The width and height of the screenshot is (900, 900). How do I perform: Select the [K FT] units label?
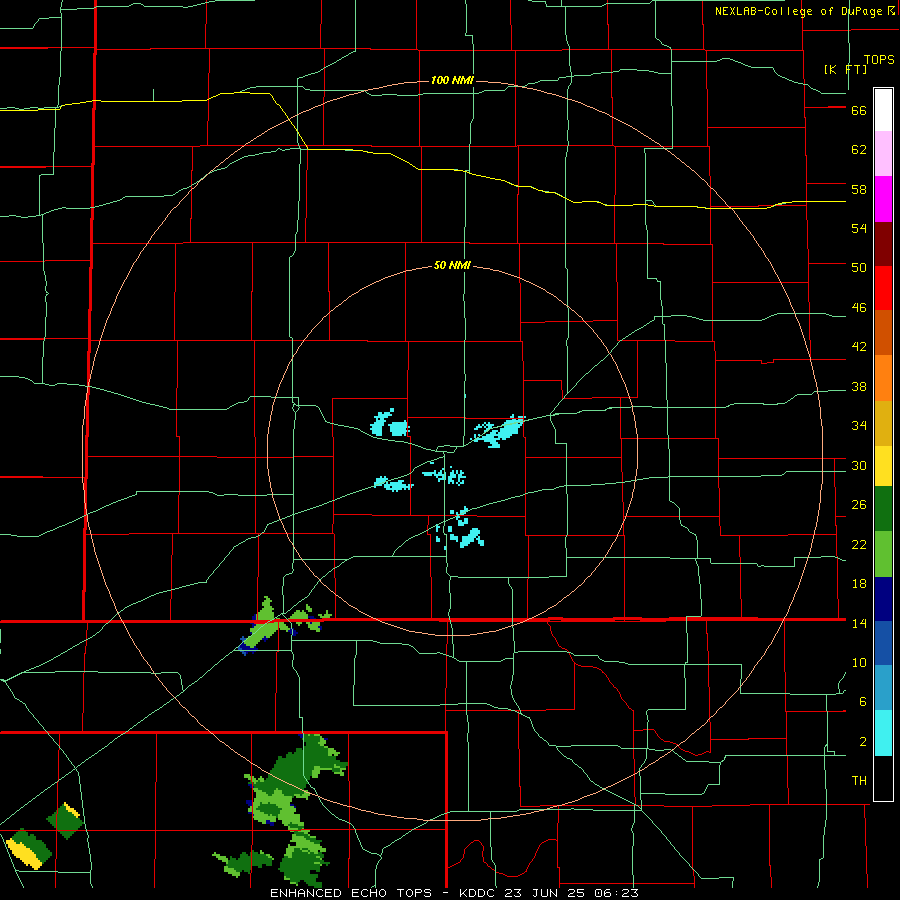[x=845, y=69]
